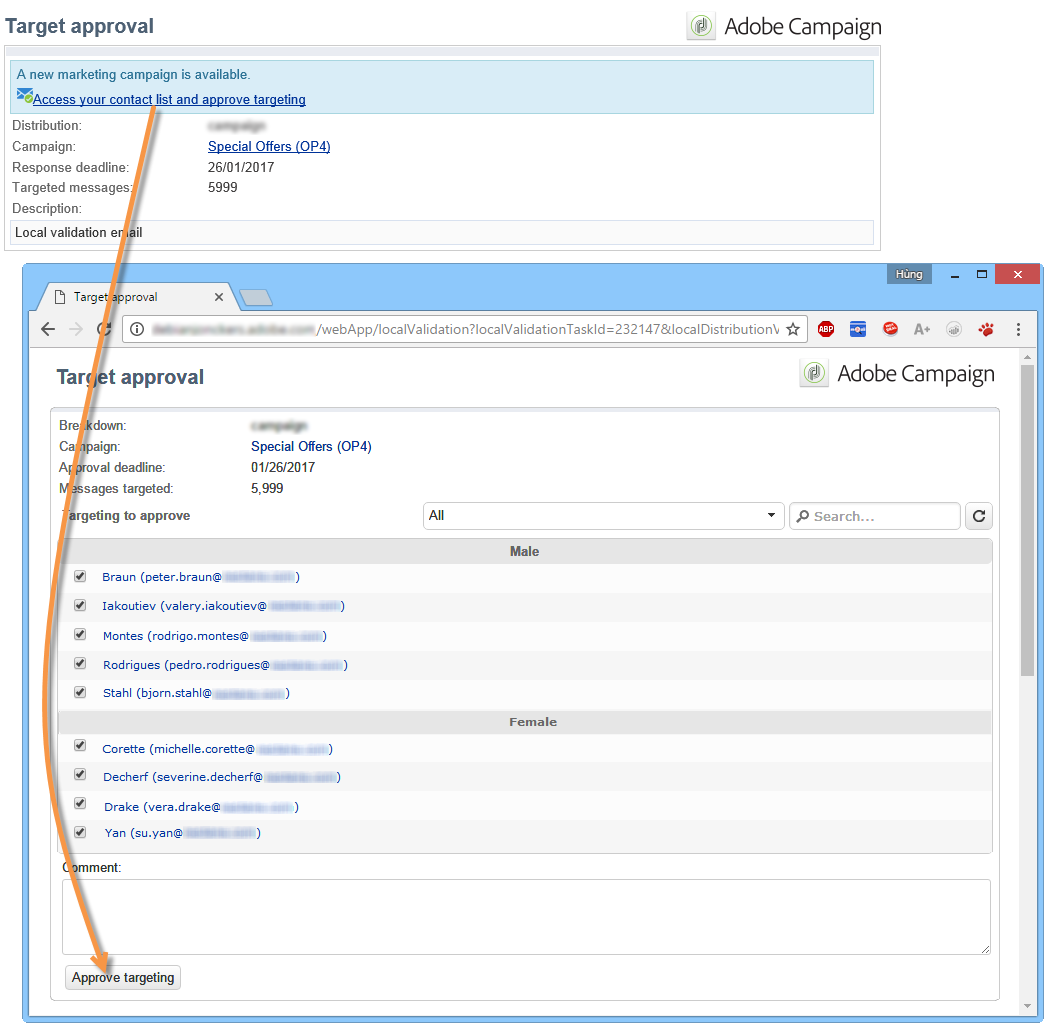Click the browser address bar URL
The width and height of the screenshot is (1058, 1034).
466,329
